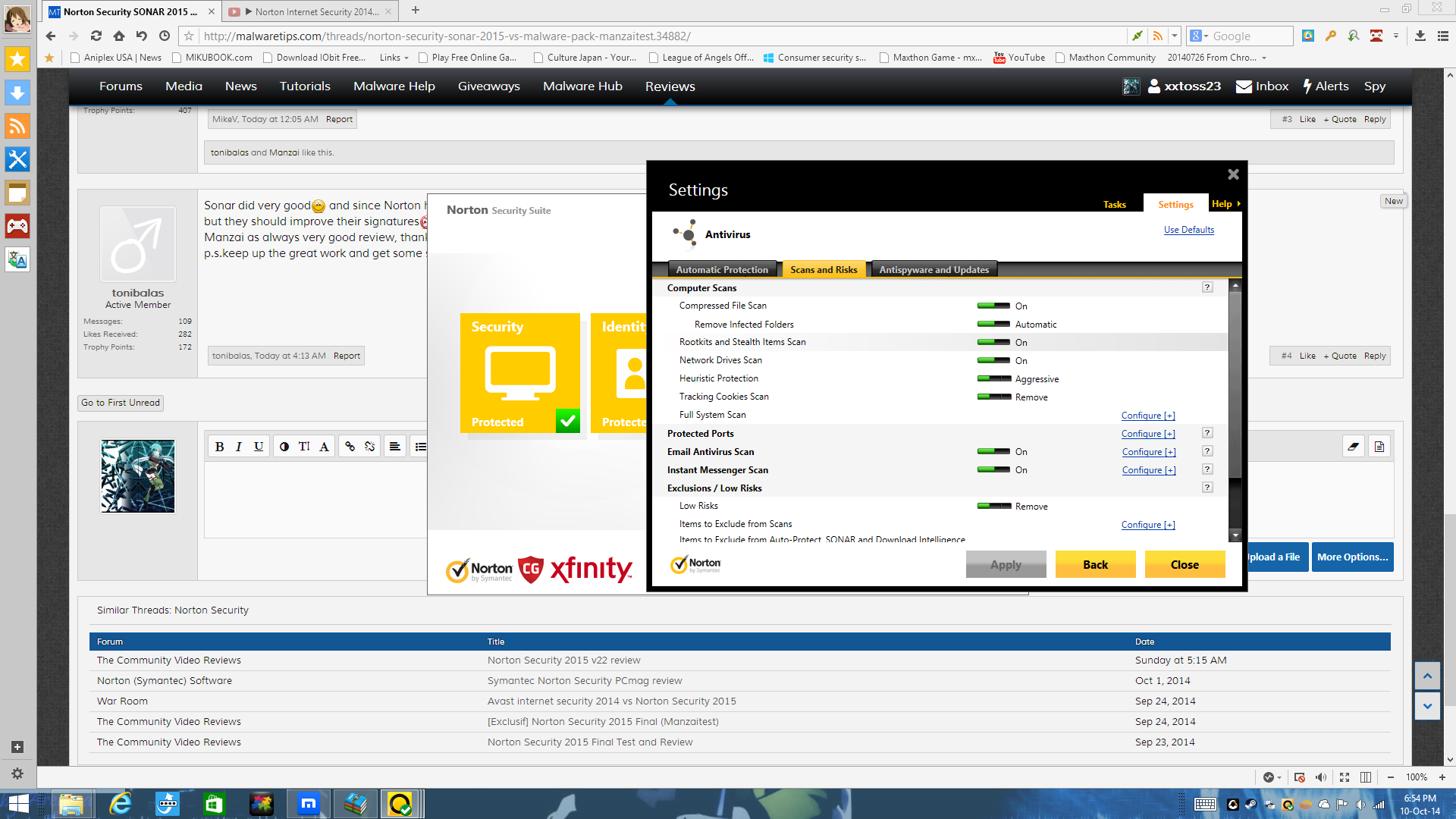Click the text alignment editor icon

click(x=395, y=447)
